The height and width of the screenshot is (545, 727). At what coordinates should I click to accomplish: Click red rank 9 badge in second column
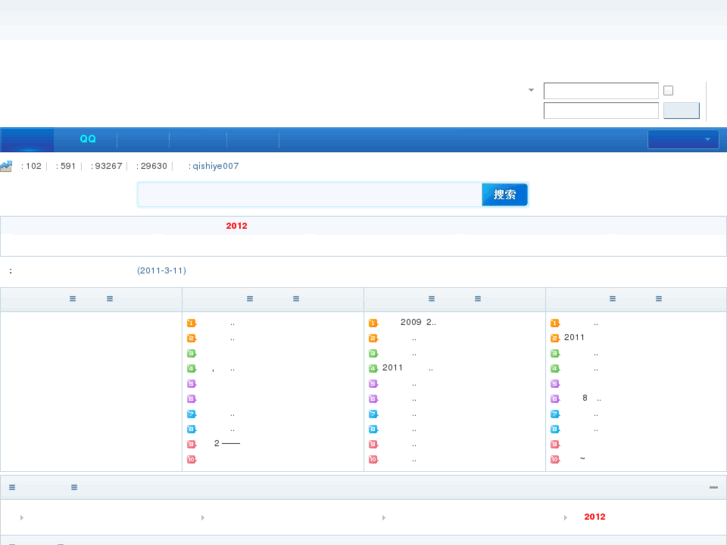(191, 444)
